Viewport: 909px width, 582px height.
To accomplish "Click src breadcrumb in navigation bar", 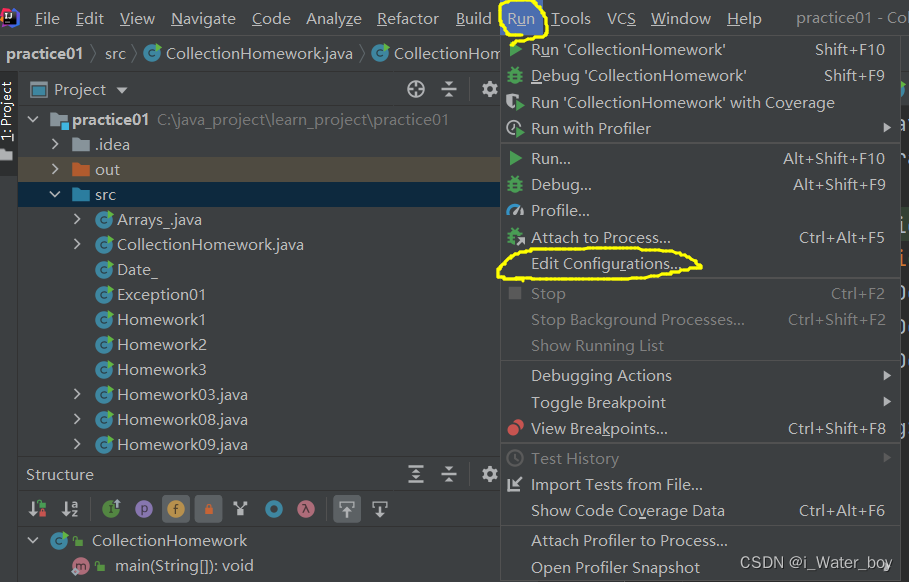I will [x=115, y=53].
